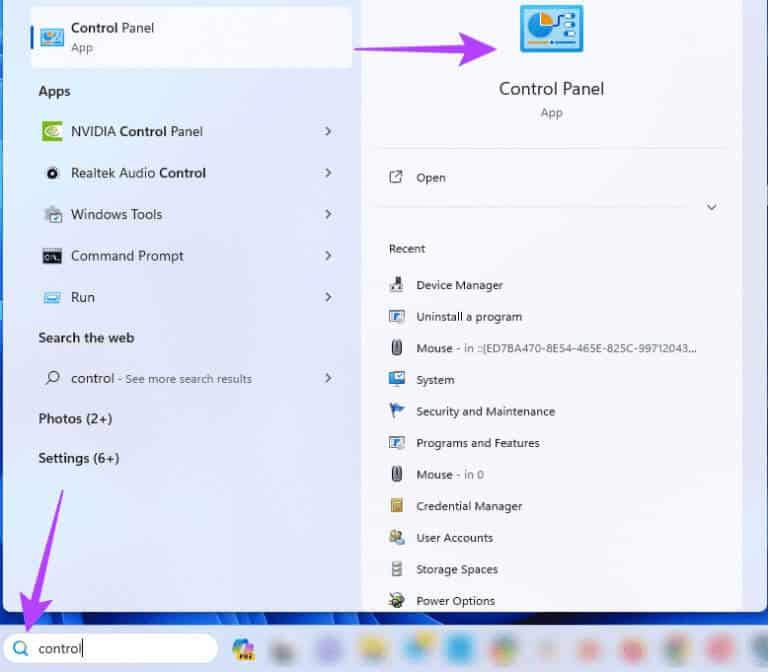Click the Mouse icon with GUID path
The image size is (768, 672).
pyautogui.click(x=397, y=348)
